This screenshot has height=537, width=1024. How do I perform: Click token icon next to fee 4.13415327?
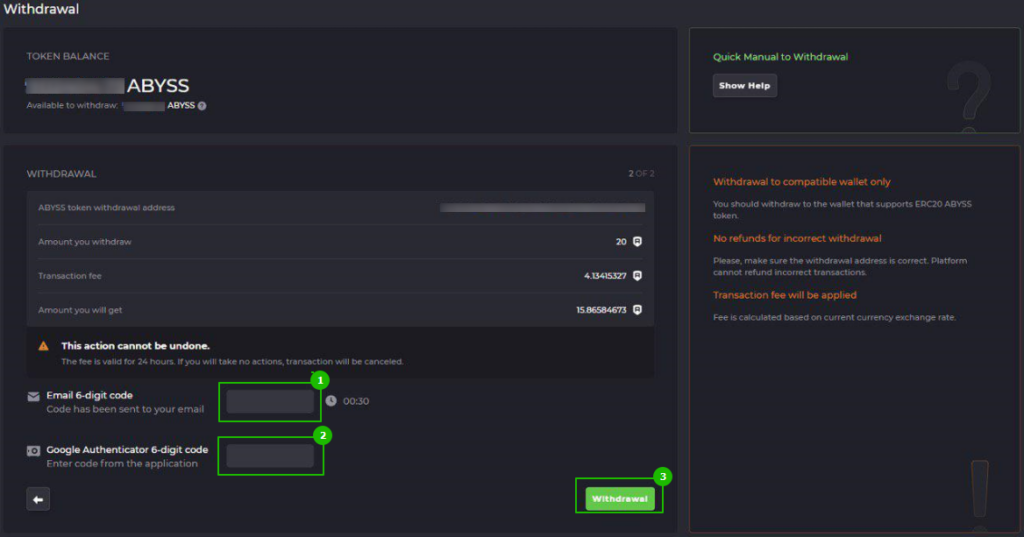pyautogui.click(x=637, y=276)
